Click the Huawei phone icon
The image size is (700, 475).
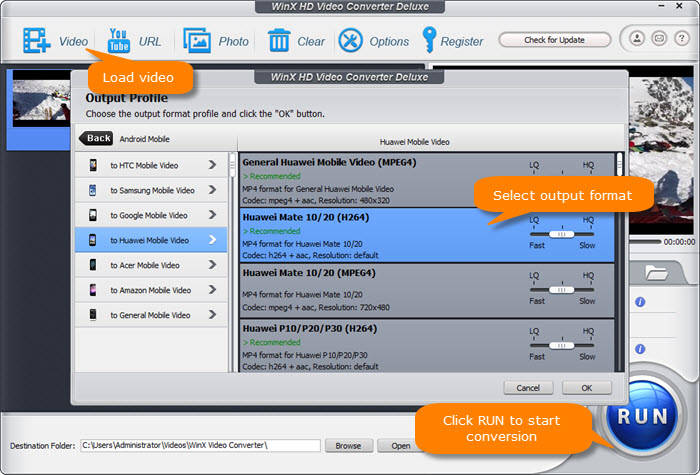pos(92,240)
